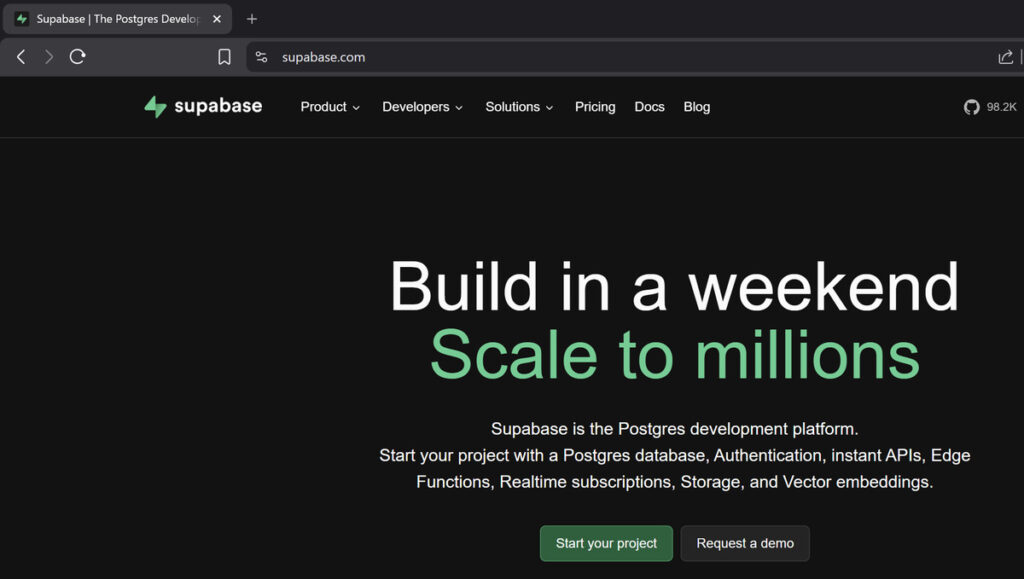This screenshot has height=579, width=1024.
Task: Go back to the previous page
Action: (21, 57)
